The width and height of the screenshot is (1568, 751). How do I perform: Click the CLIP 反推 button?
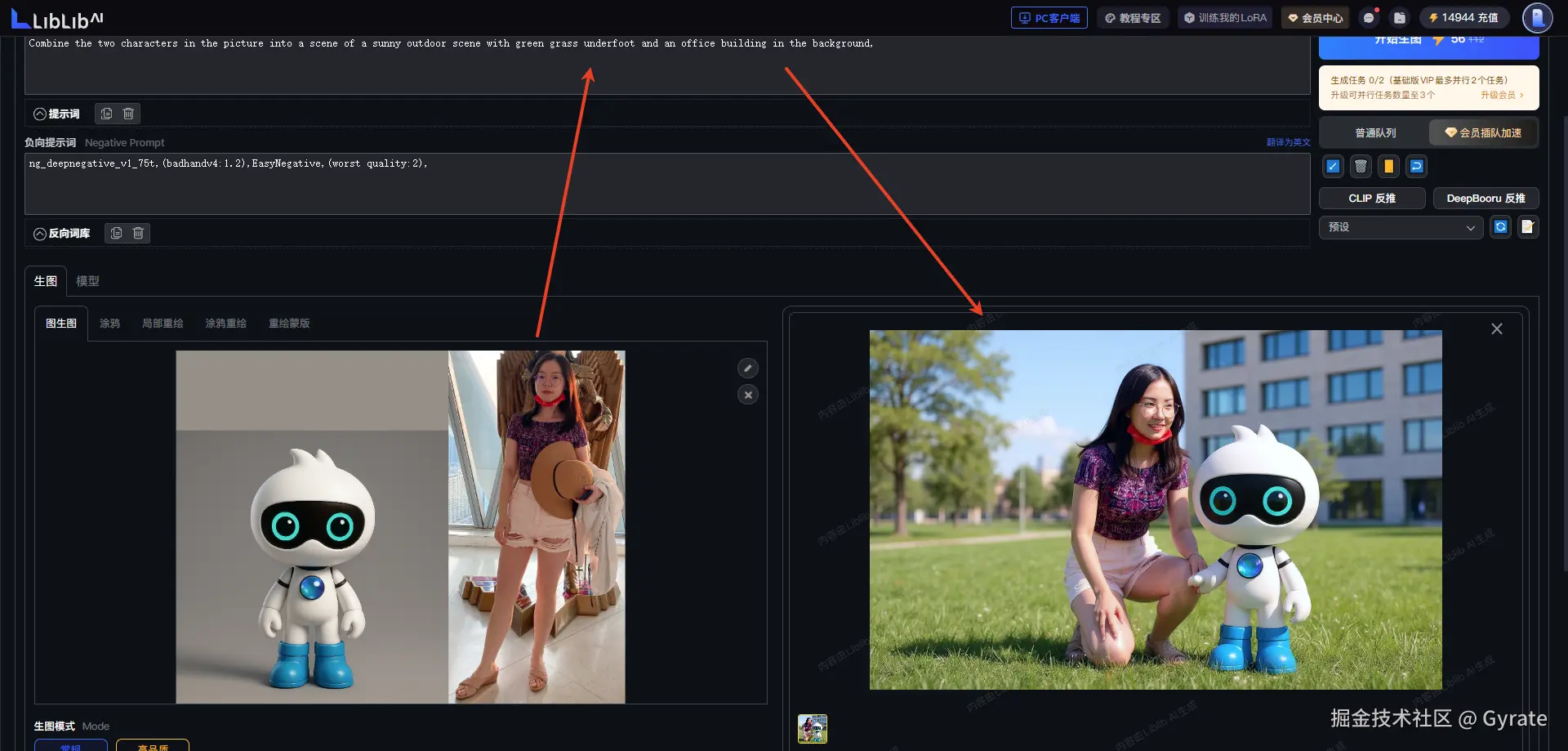click(1372, 199)
